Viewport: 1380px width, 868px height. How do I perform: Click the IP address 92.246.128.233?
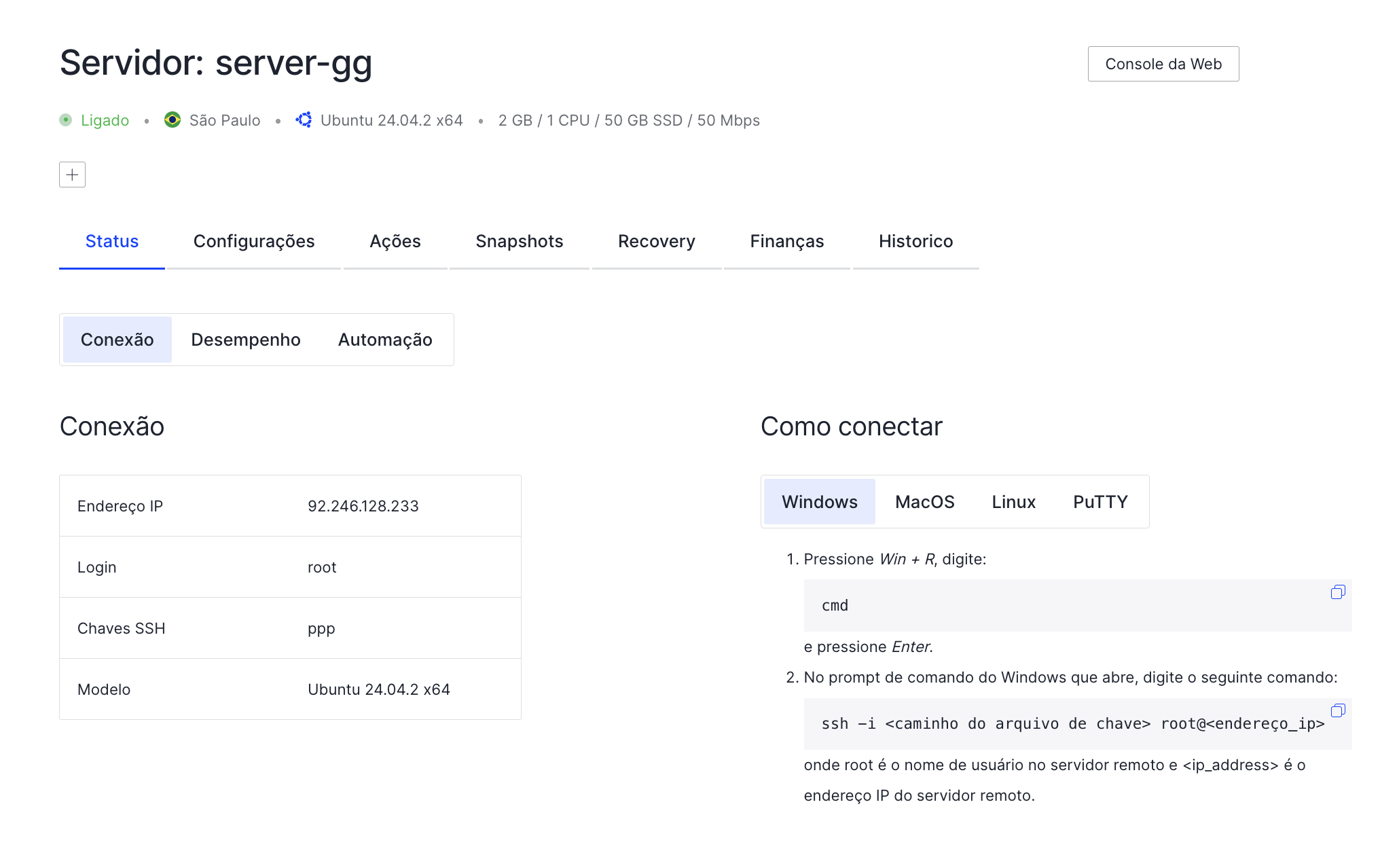[x=363, y=506]
